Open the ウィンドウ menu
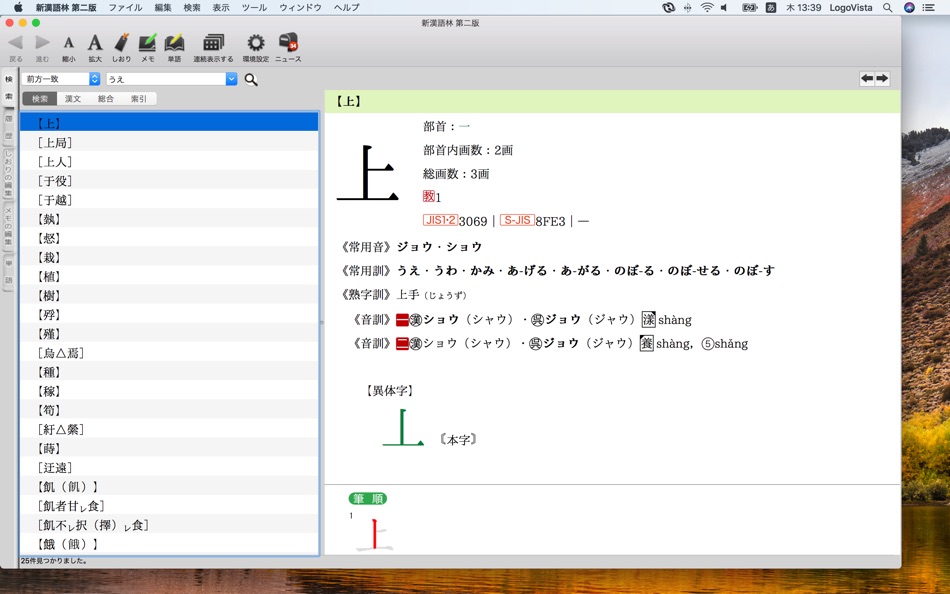Image resolution: width=950 pixels, height=594 pixels. (x=301, y=7)
